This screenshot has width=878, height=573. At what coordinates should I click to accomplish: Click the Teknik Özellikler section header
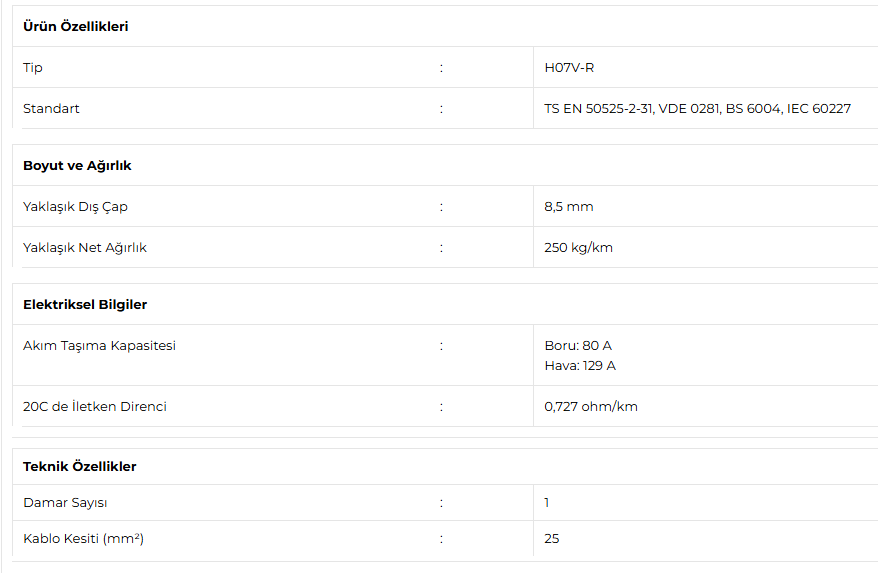[x=80, y=467]
